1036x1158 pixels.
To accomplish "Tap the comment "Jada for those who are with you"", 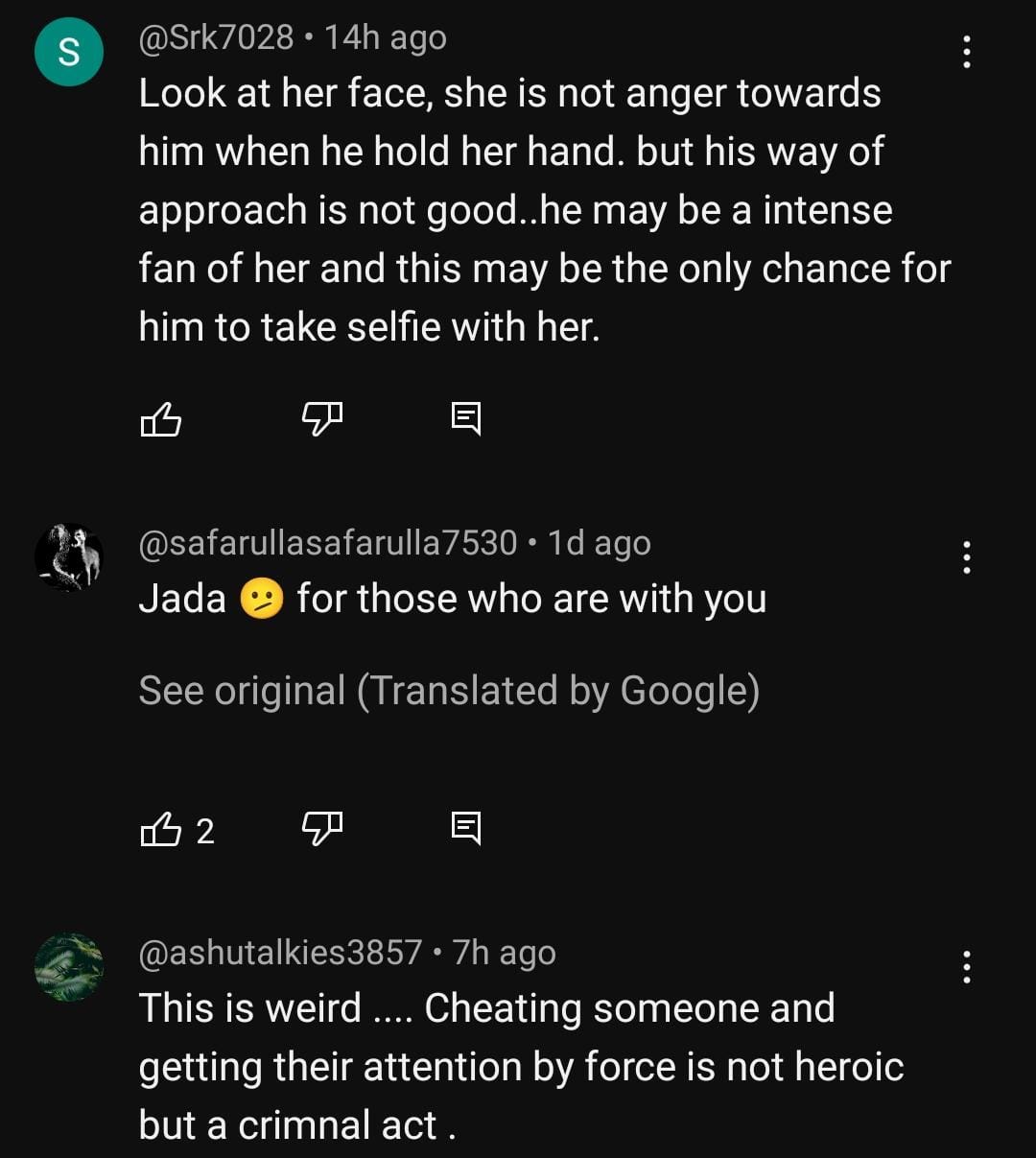I will point(453,600).
